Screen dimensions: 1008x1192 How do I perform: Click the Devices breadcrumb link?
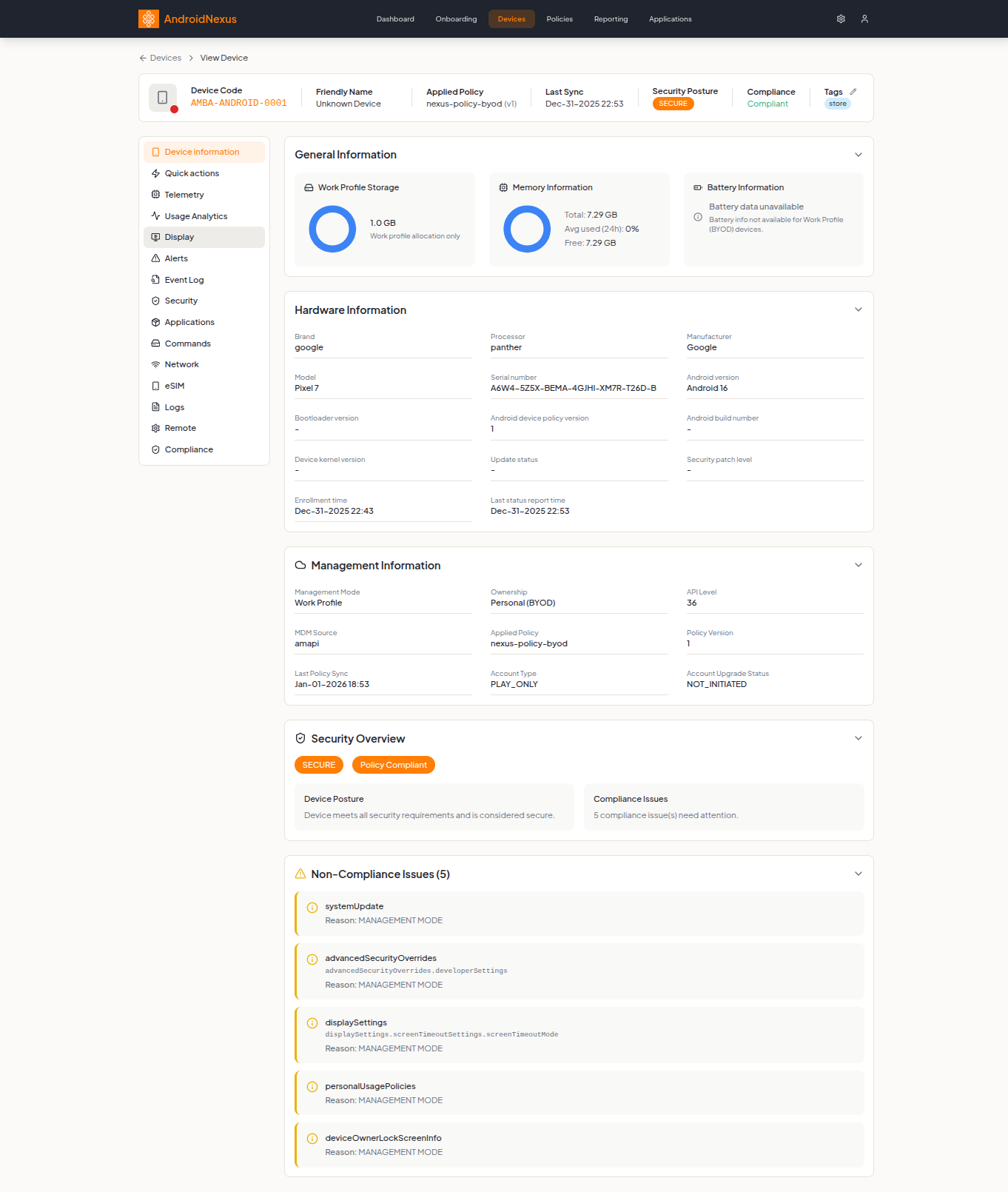point(166,58)
